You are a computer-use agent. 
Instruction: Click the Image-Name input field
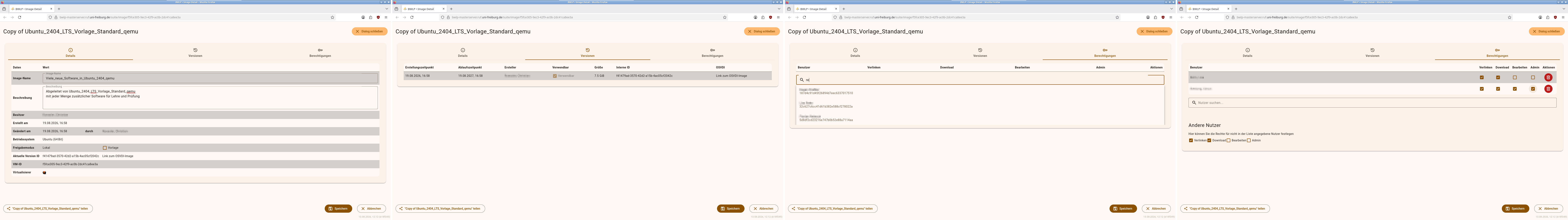tap(210, 78)
